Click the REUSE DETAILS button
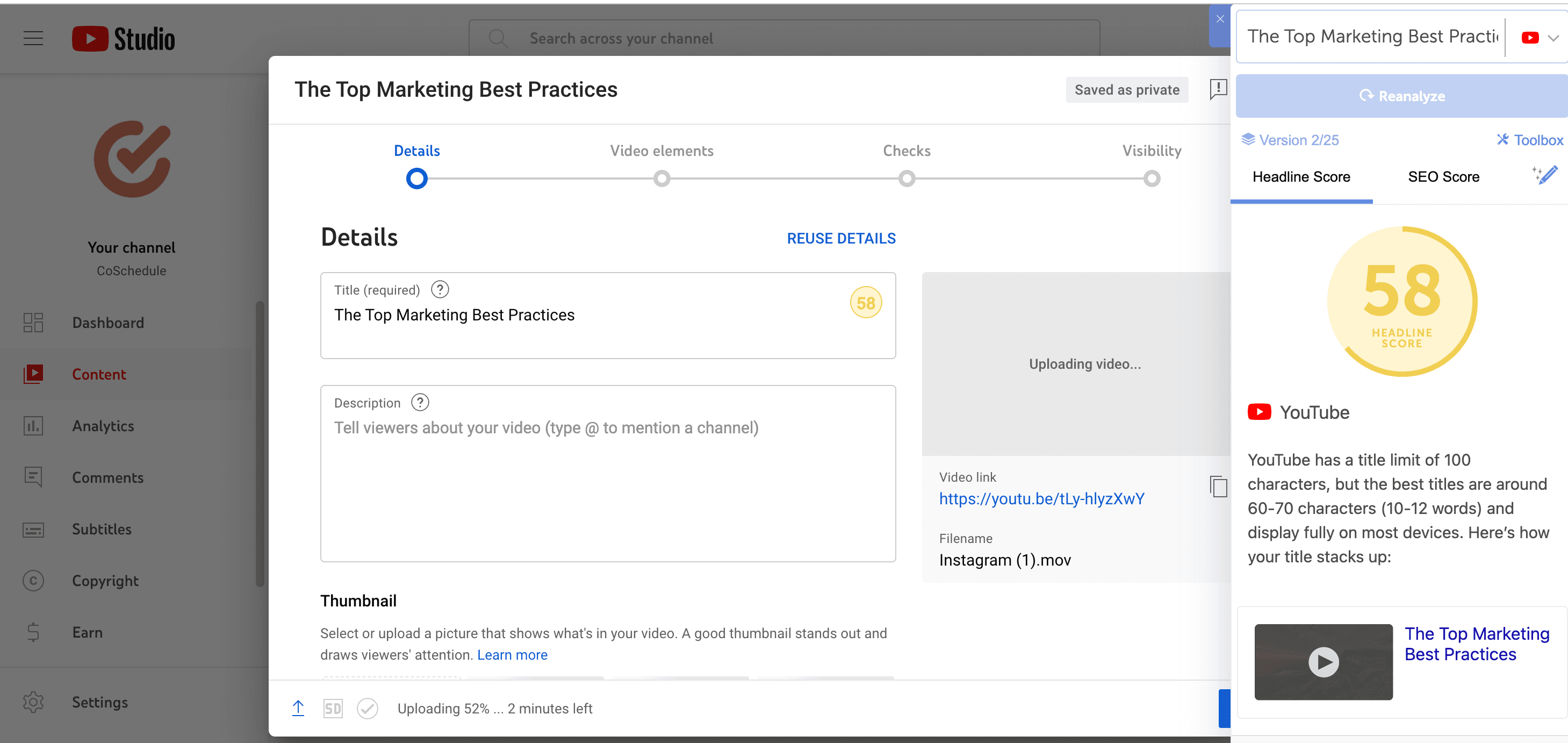 point(840,238)
